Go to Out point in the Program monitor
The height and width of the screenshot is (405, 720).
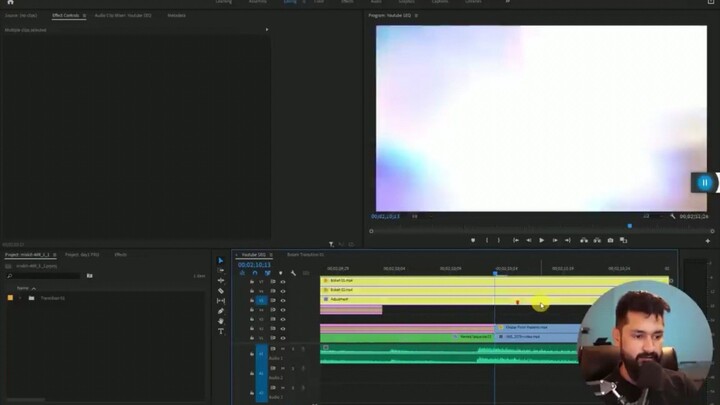click(x=568, y=240)
